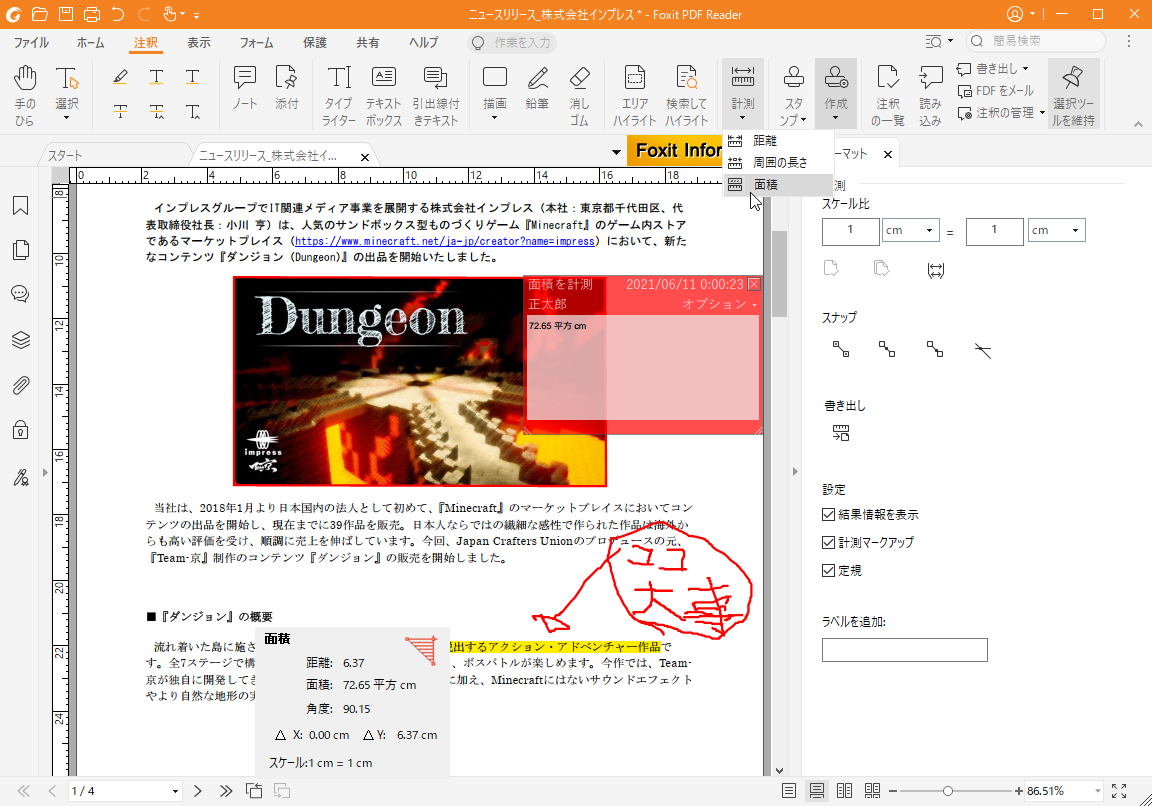The width and height of the screenshot is (1152, 806).
Task: Open the Note annotation tool
Action: coord(245,87)
